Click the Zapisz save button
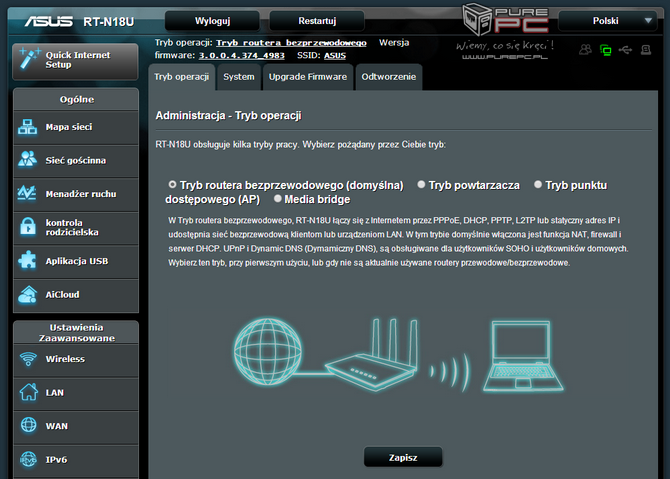The image size is (670, 479). pyautogui.click(x=403, y=458)
